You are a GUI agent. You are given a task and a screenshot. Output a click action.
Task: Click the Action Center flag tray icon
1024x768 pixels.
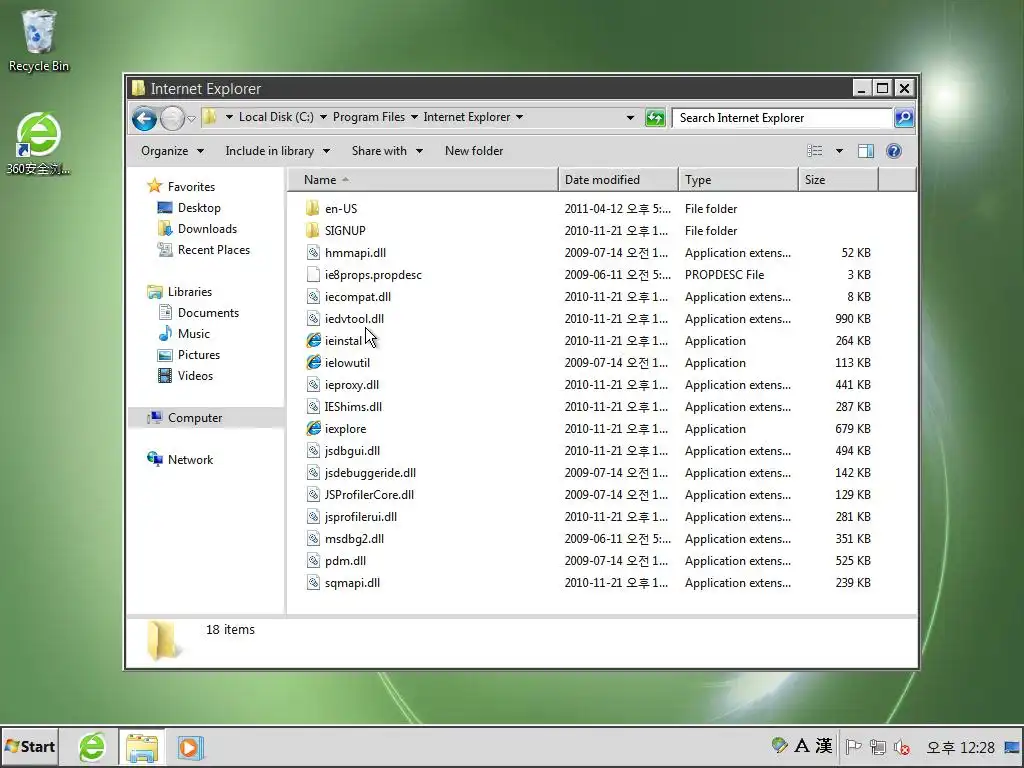pos(853,746)
